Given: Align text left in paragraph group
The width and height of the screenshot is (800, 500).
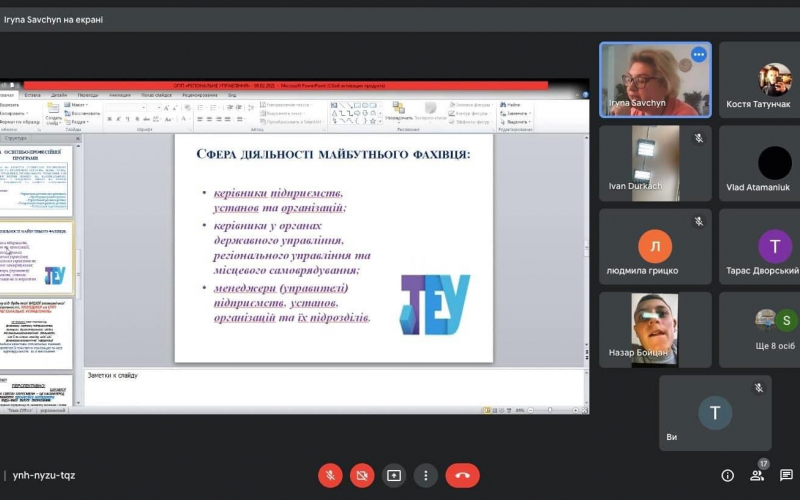Looking at the screenshot, I should [199, 119].
